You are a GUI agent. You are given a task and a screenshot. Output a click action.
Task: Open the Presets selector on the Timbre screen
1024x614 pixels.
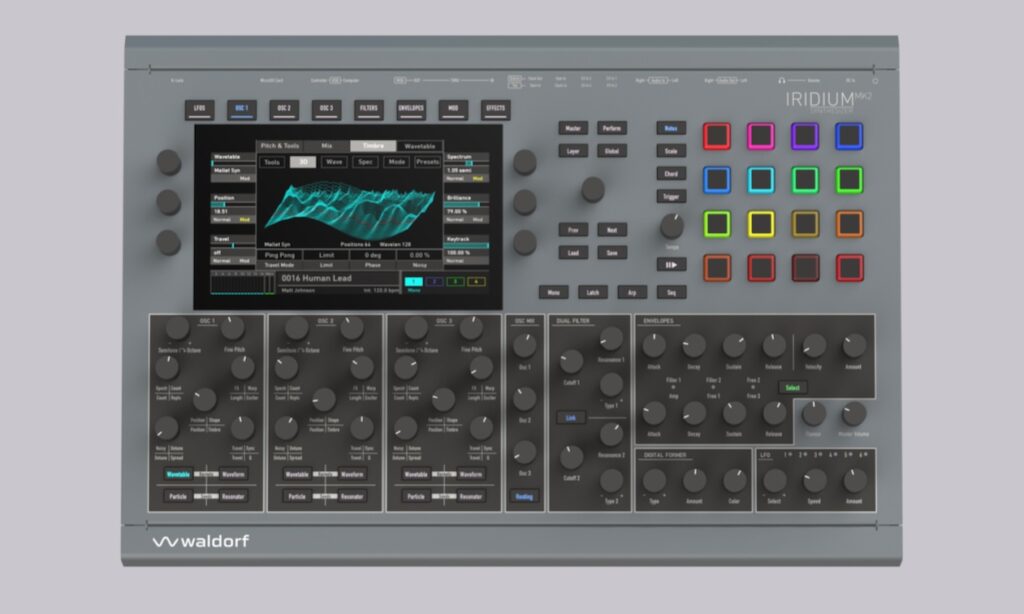[427, 162]
